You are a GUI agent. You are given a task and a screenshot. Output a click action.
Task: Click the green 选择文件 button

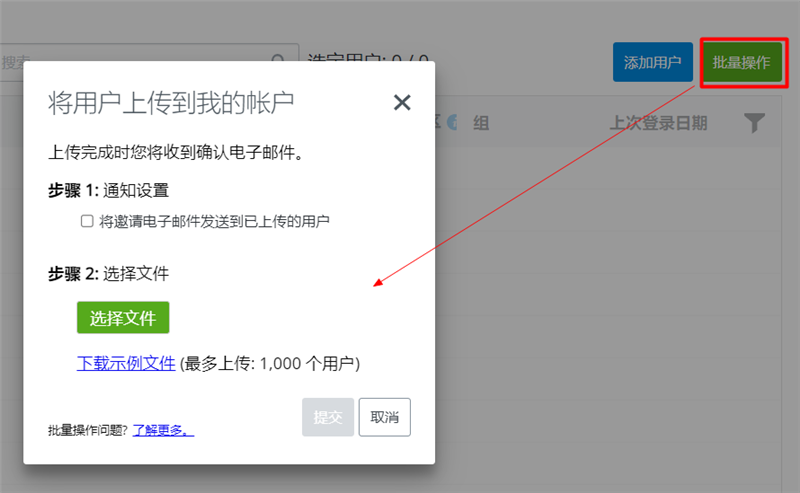coord(123,317)
